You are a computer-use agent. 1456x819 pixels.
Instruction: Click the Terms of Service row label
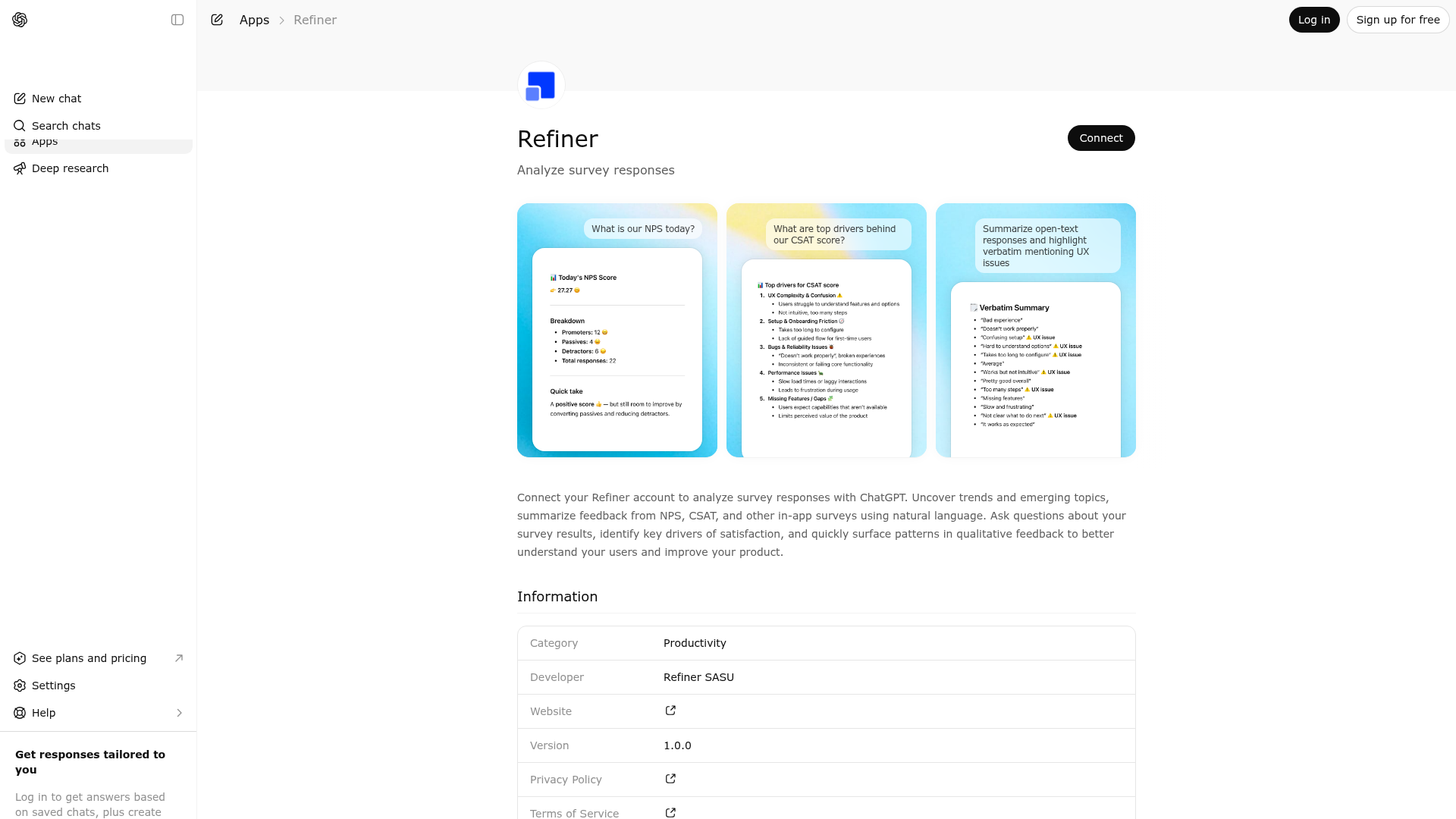point(574,813)
